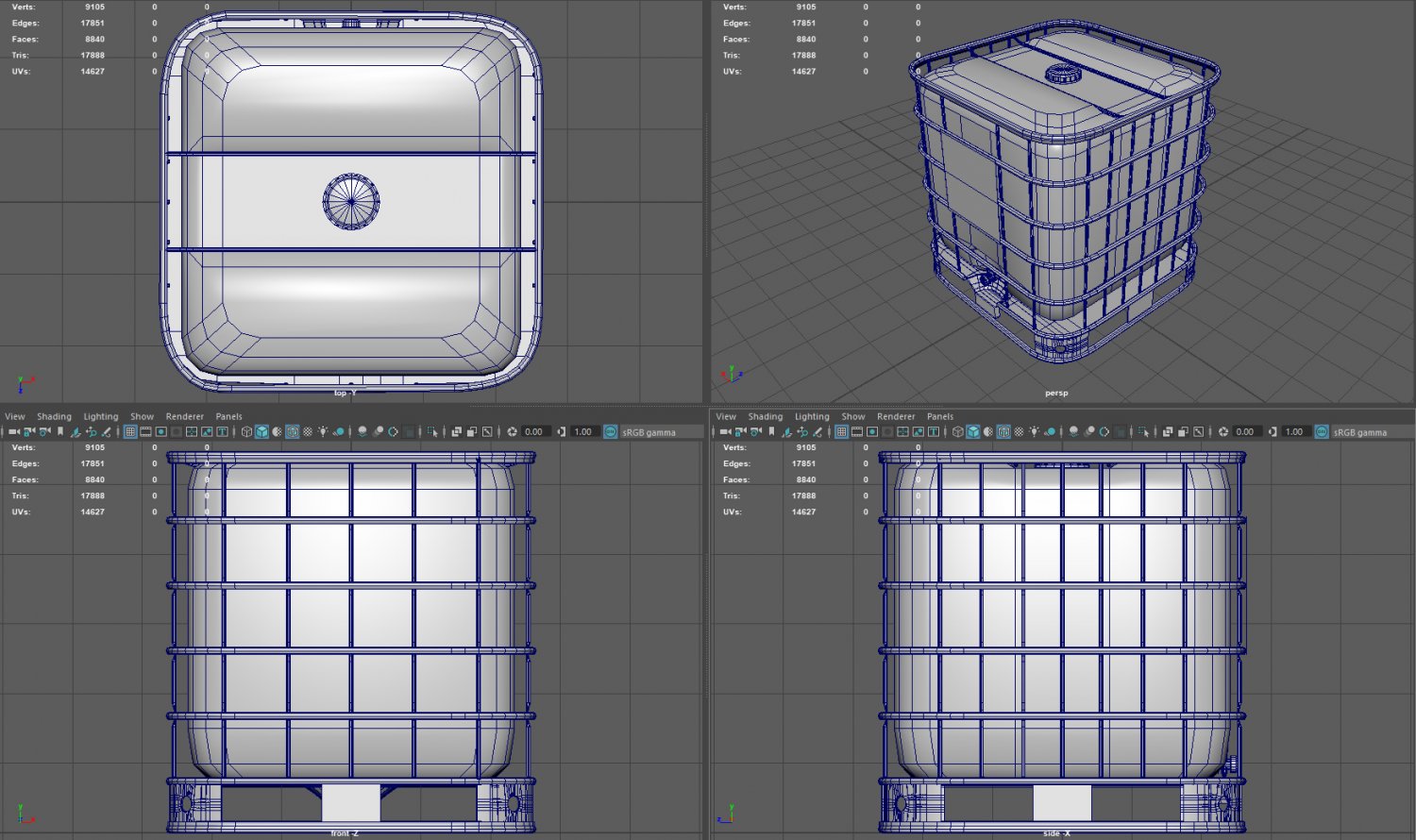Enable Wireframe shading in front view toolbar
Viewport: 1416px width, 840px height.
[246, 432]
